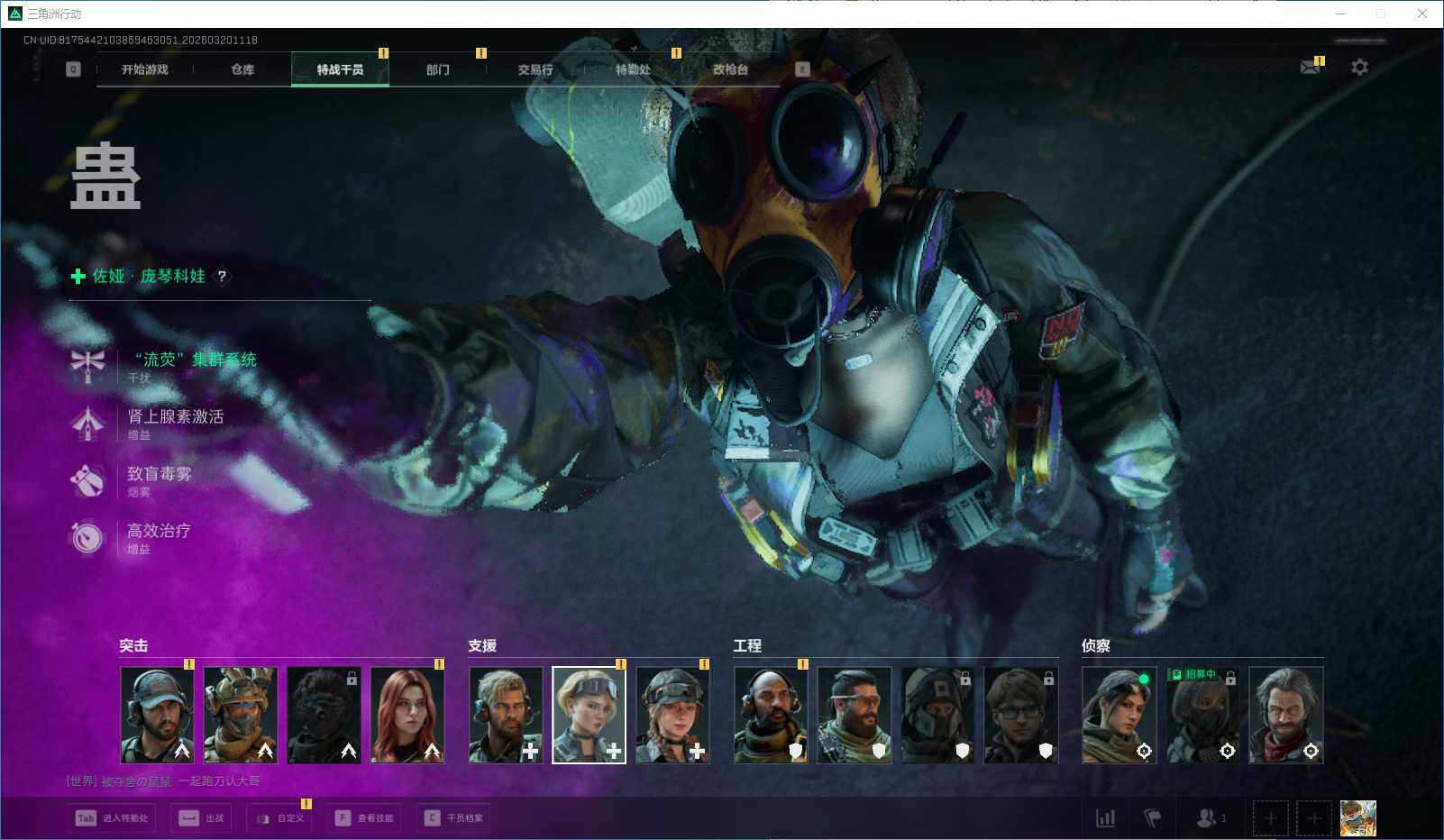
Task: Pick the locked 工程 operator wearing eyeglasses
Action: (1021, 716)
